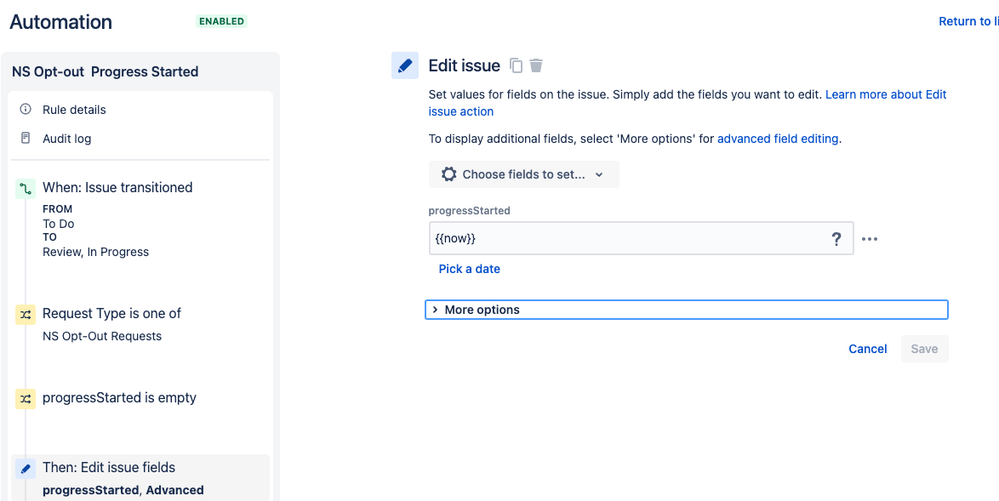The image size is (999, 501).
Task: Open the three-dot menu beside progressStarted field
Action: click(870, 239)
